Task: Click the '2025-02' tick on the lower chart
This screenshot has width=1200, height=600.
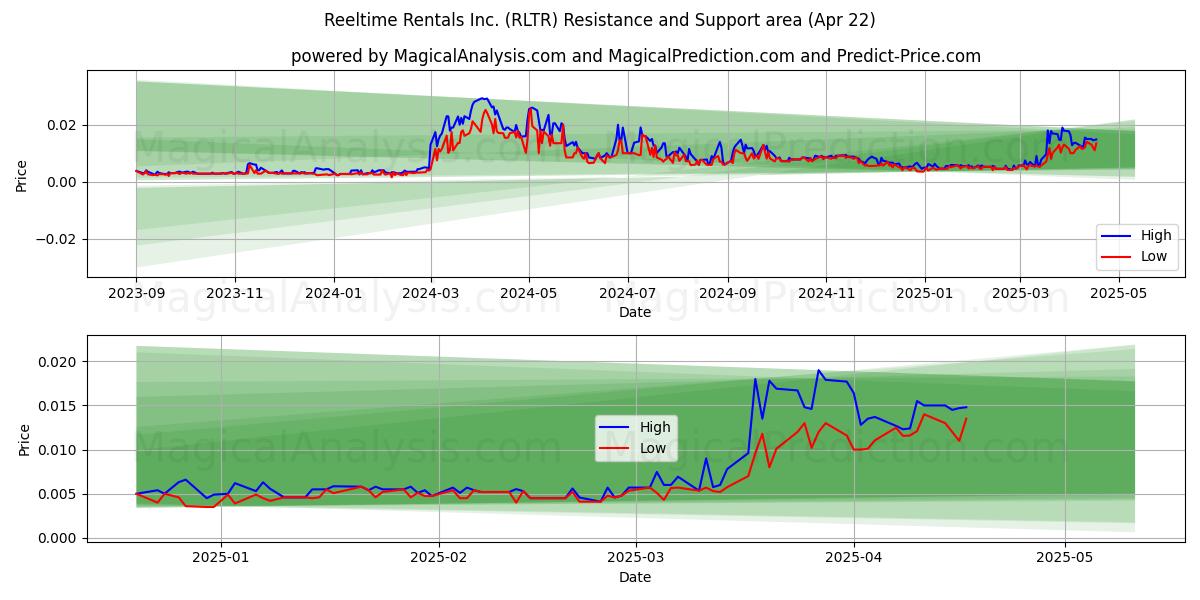Action: (439, 557)
